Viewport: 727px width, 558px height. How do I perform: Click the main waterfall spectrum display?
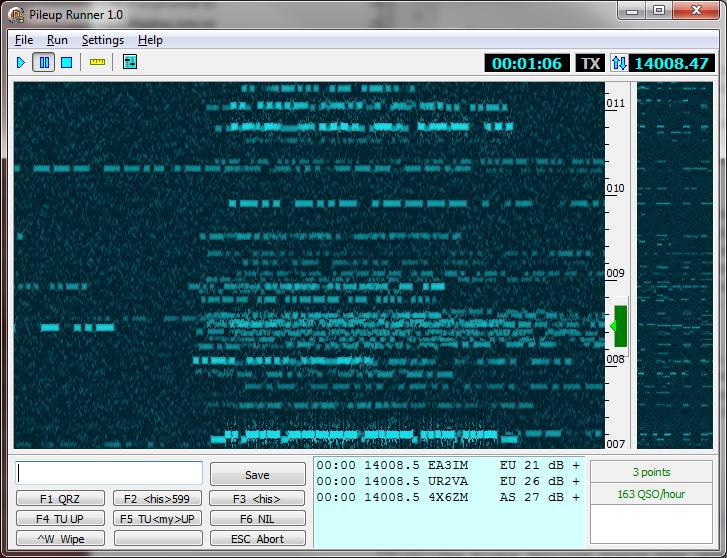[309, 265]
